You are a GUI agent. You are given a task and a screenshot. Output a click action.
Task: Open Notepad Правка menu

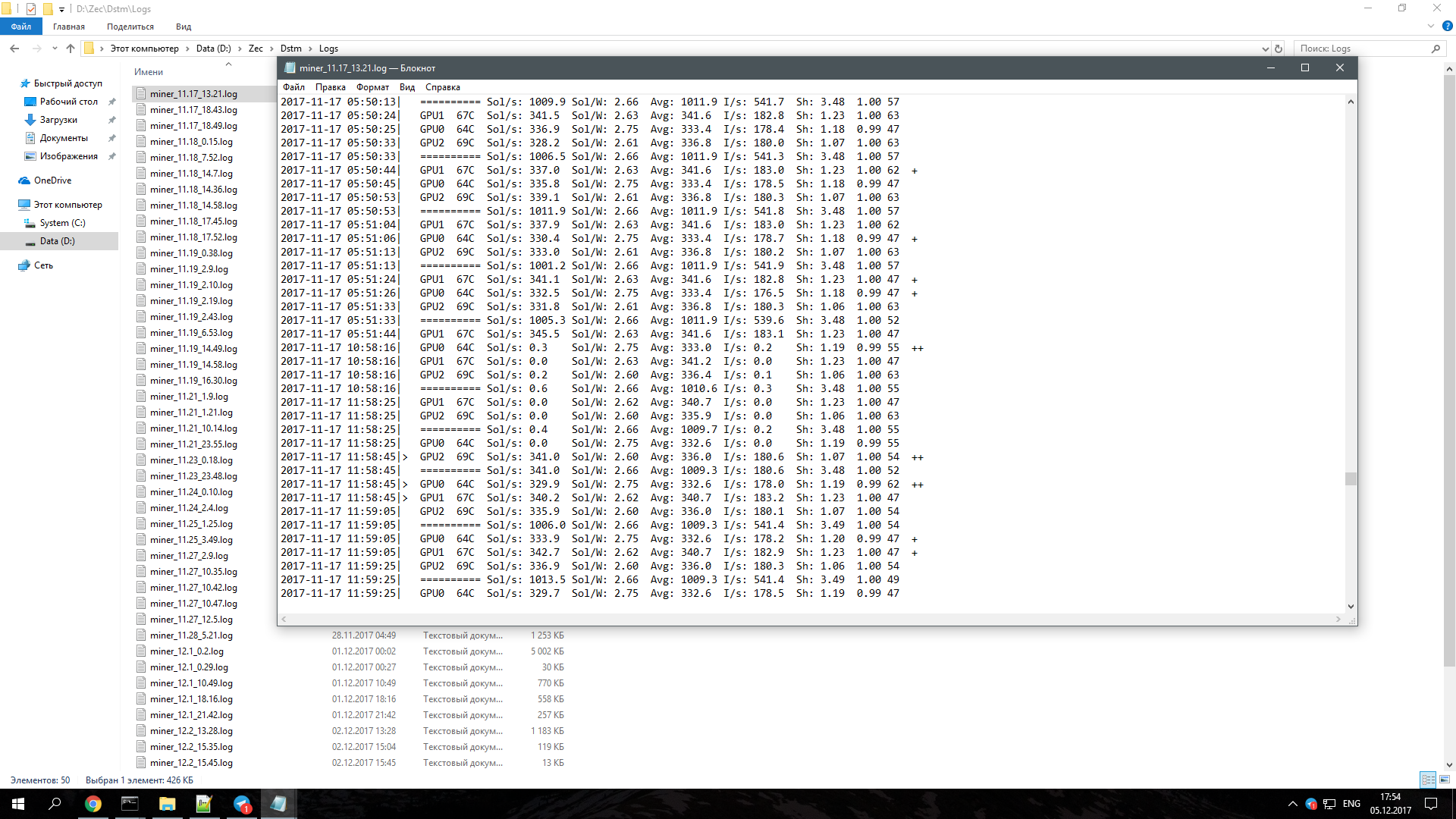point(331,87)
